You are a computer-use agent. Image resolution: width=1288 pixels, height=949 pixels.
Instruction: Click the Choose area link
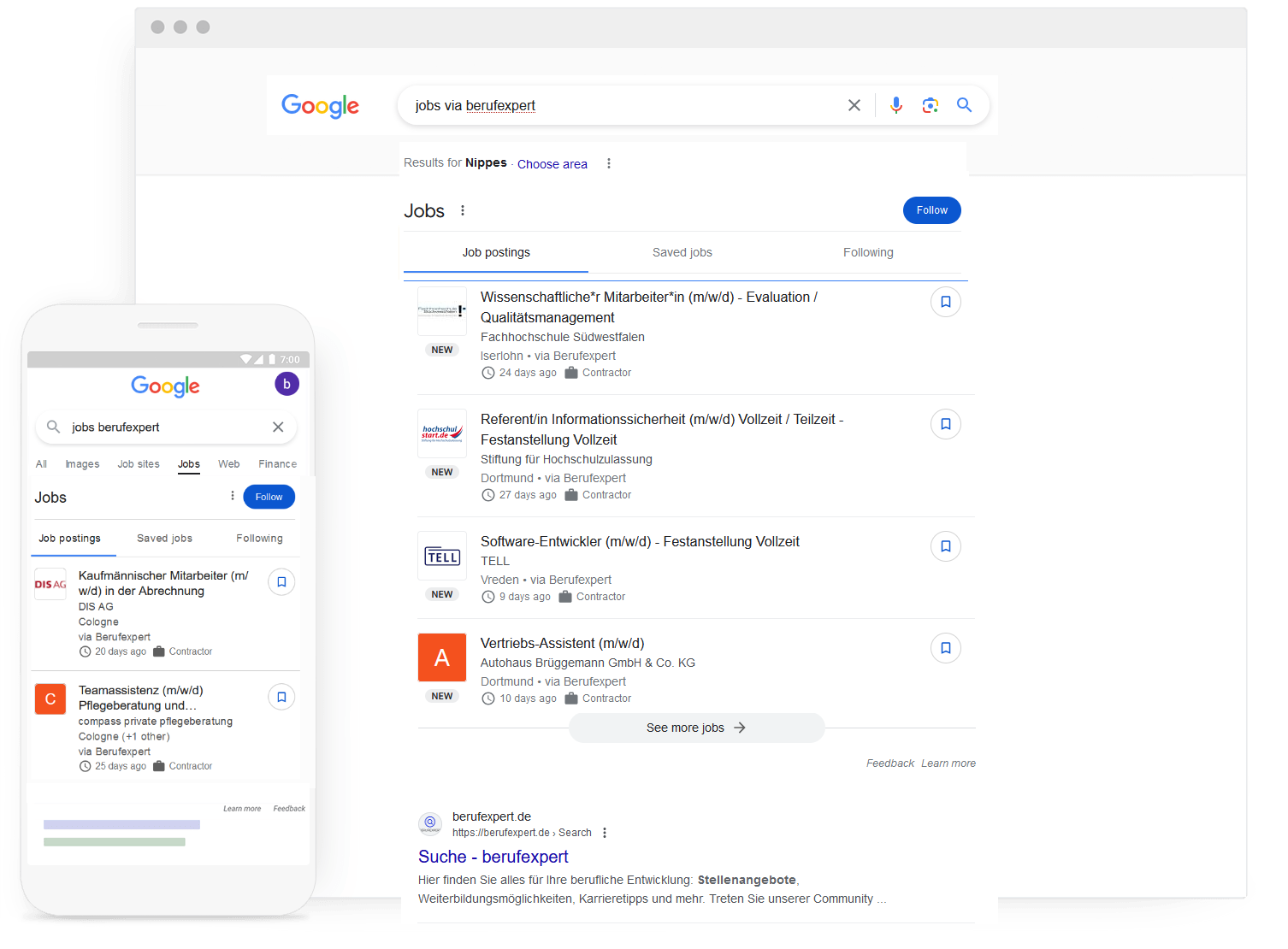[x=552, y=164]
